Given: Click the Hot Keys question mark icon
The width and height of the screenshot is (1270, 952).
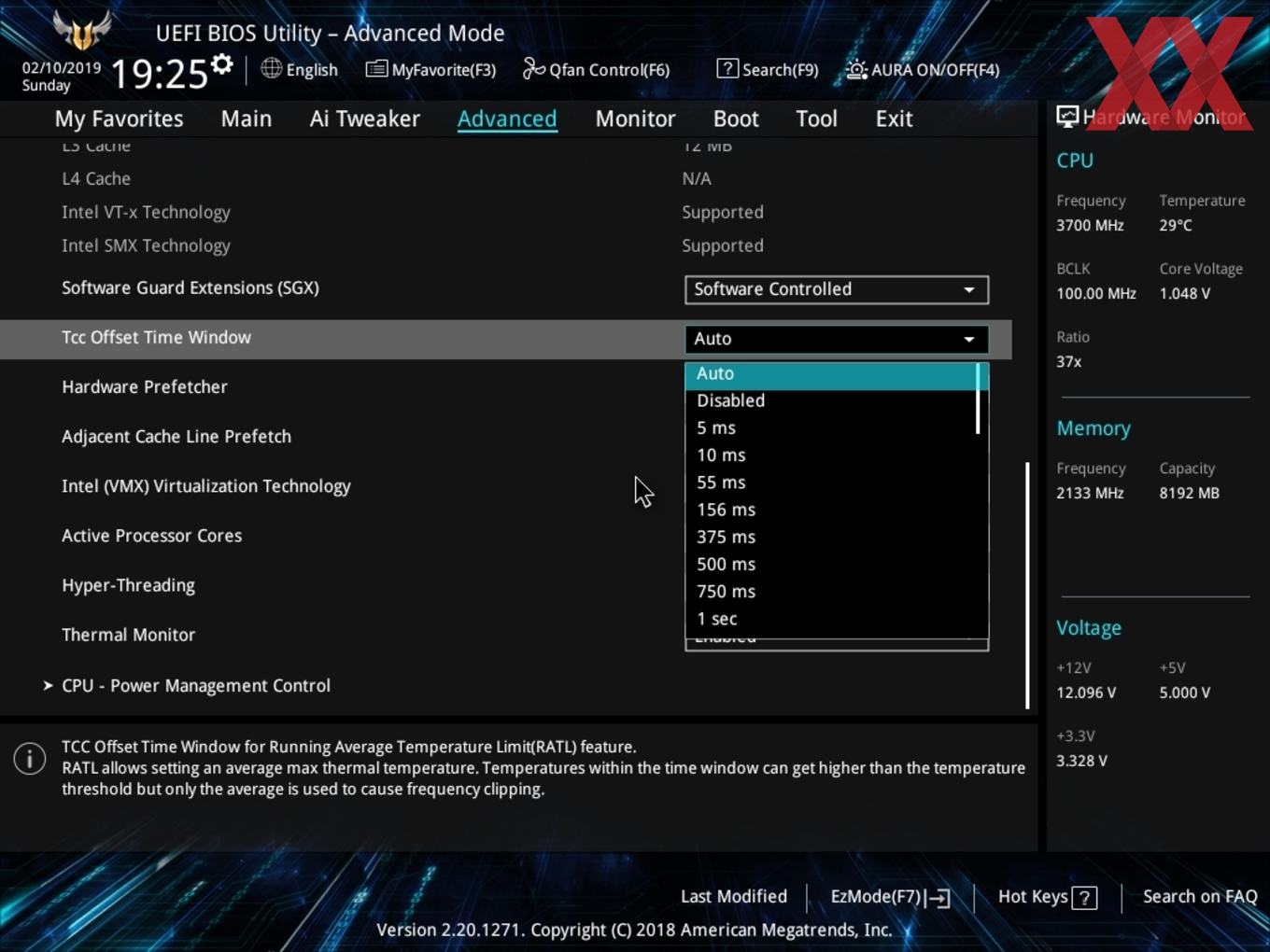Looking at the screenshot, I should coord(1084,898).
